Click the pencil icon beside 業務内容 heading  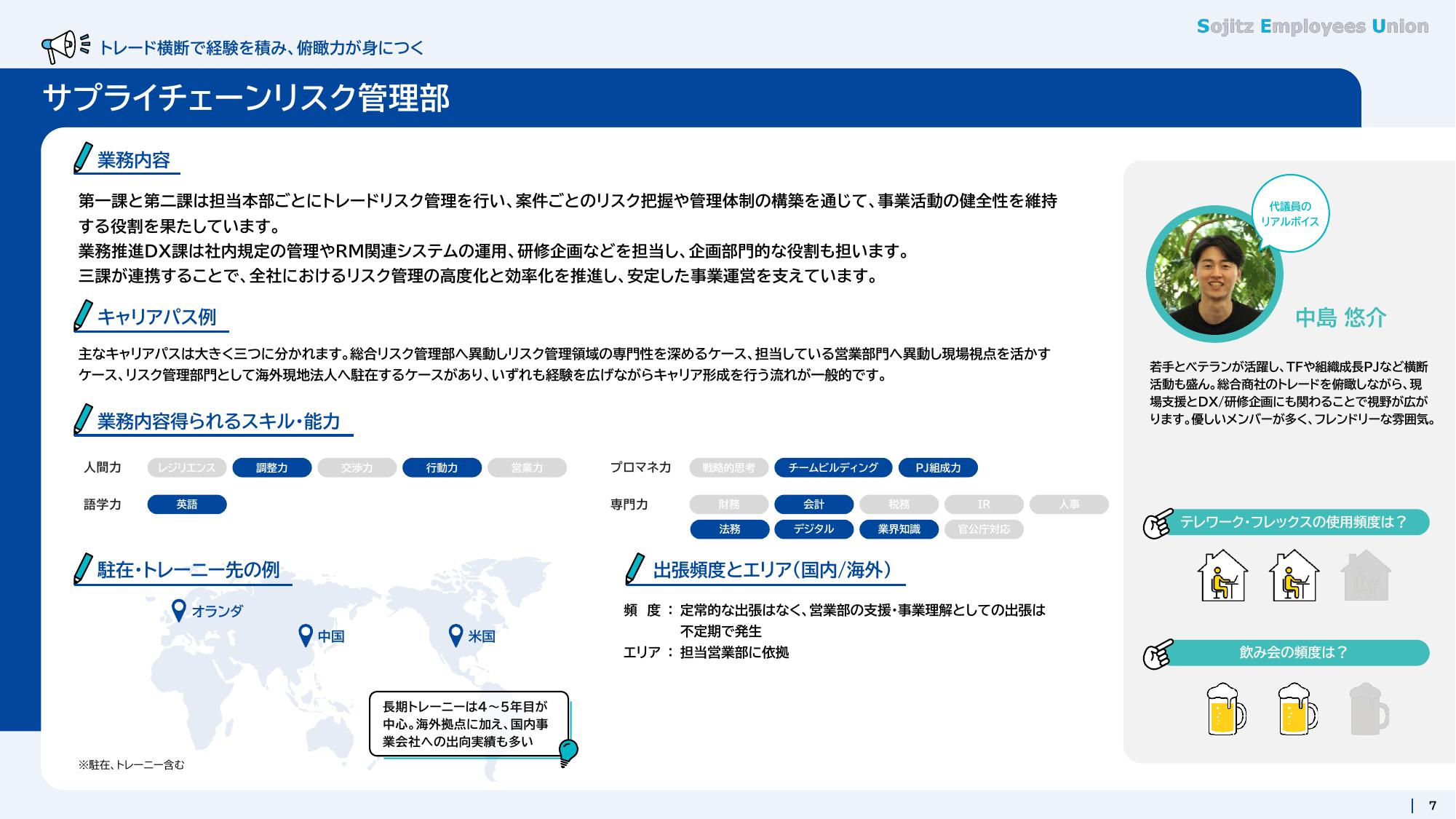click(84, 157)
